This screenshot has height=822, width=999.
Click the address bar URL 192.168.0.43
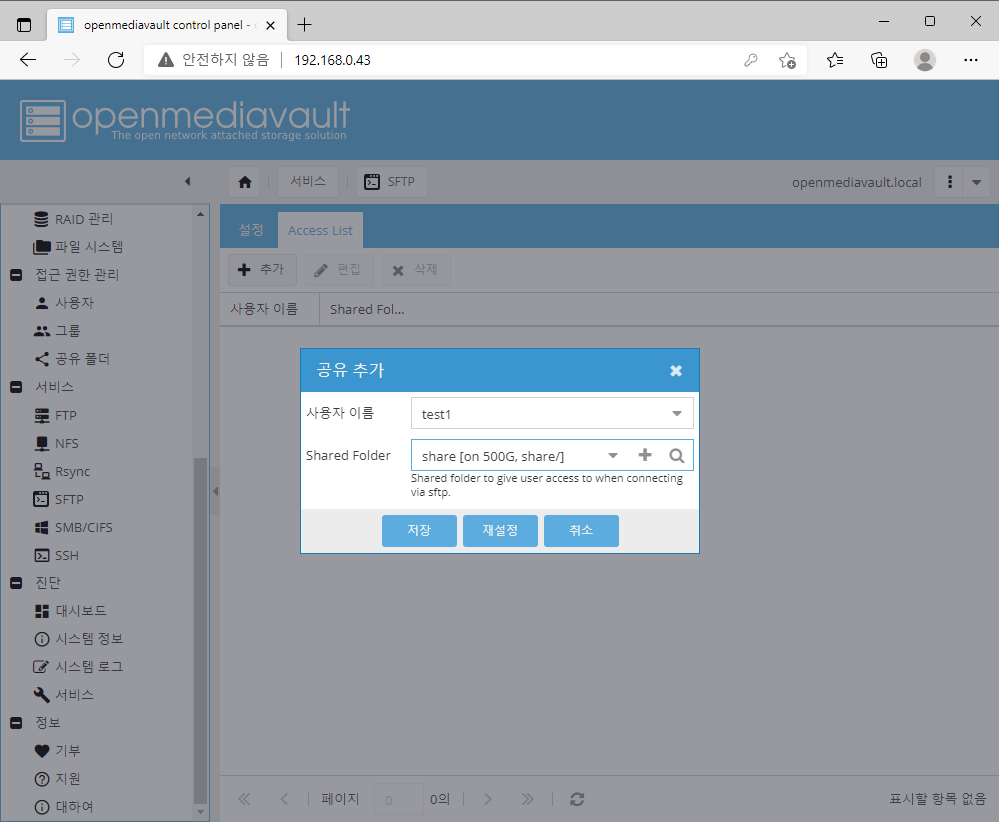point(333,61)
